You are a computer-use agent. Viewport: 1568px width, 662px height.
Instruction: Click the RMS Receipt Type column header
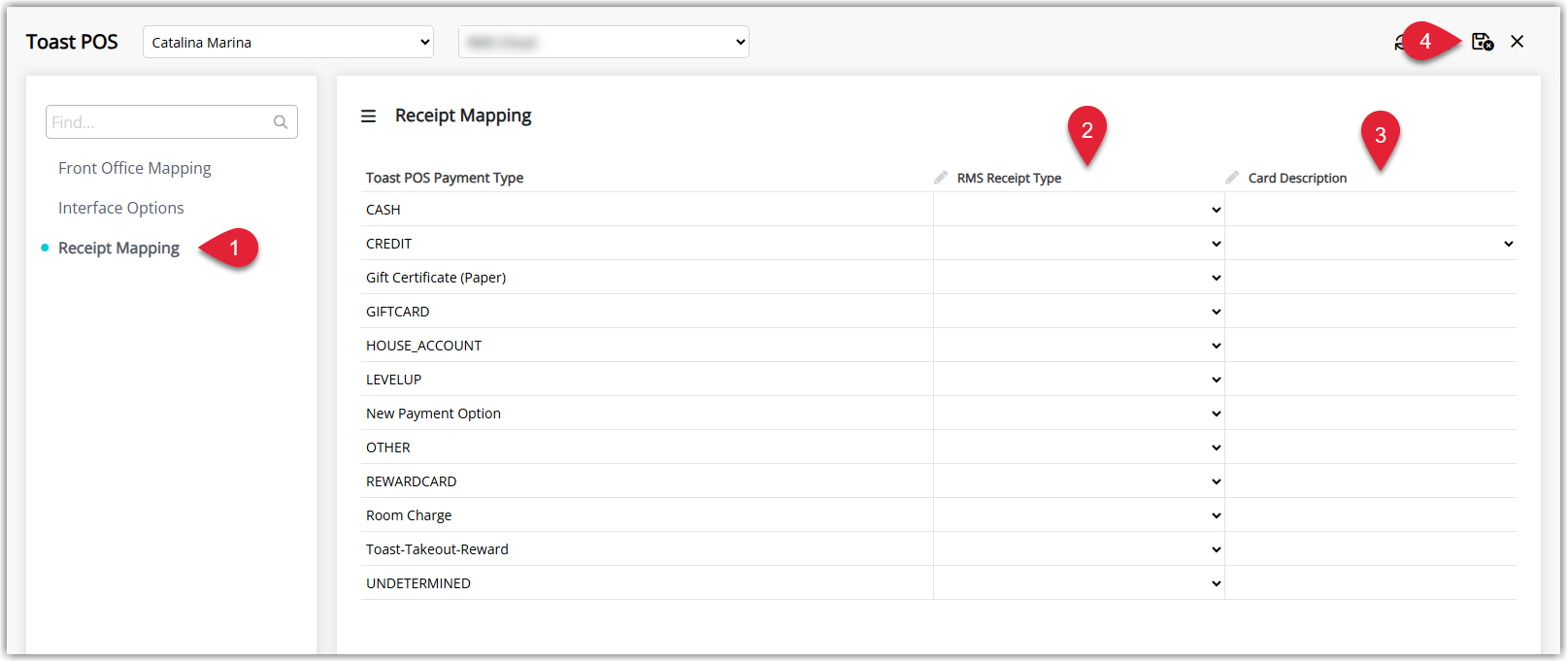(1009, 178)
